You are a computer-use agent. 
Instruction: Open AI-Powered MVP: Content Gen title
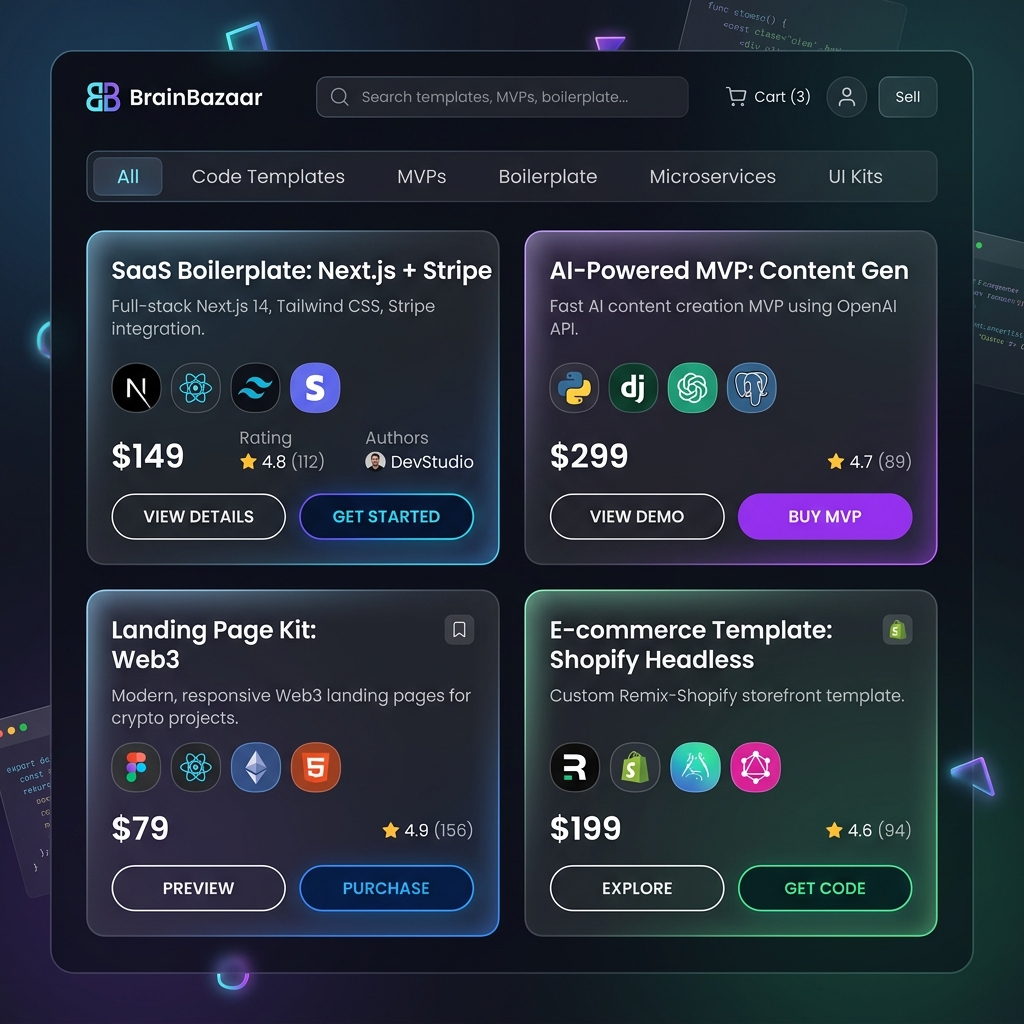coord(729,270)
